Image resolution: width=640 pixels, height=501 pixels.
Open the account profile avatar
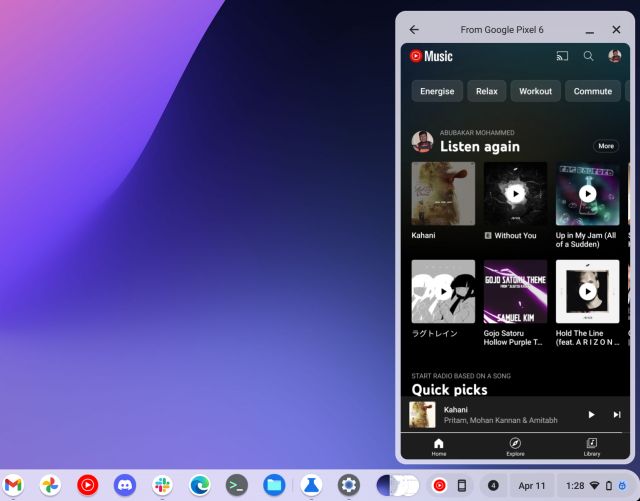615,56
